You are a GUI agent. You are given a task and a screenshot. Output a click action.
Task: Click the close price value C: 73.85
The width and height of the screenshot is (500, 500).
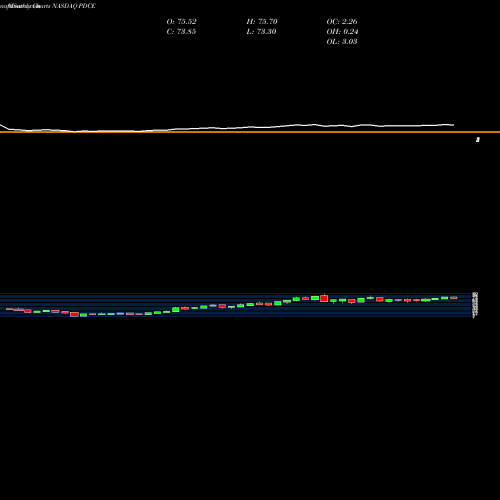181,32
